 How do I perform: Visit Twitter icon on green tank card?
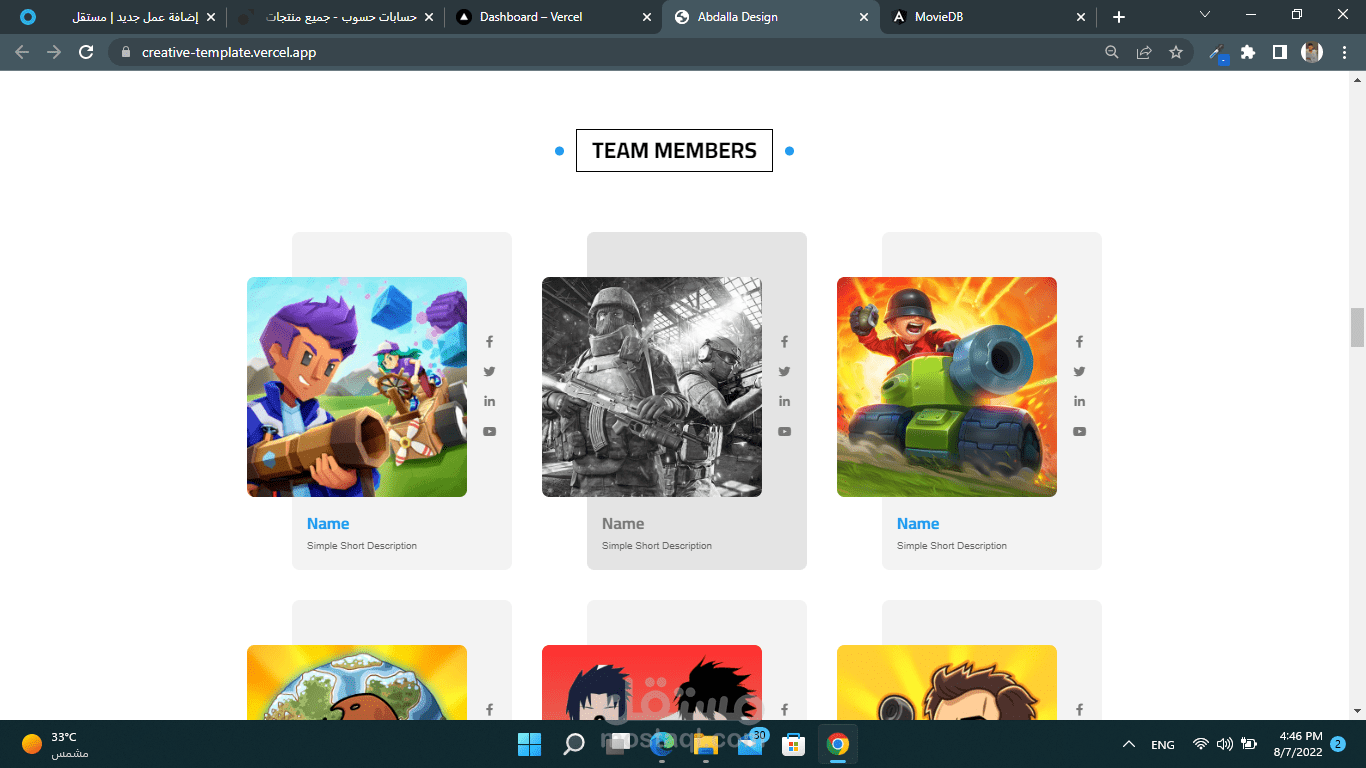pyautogui.click(x=1079, y=372)
